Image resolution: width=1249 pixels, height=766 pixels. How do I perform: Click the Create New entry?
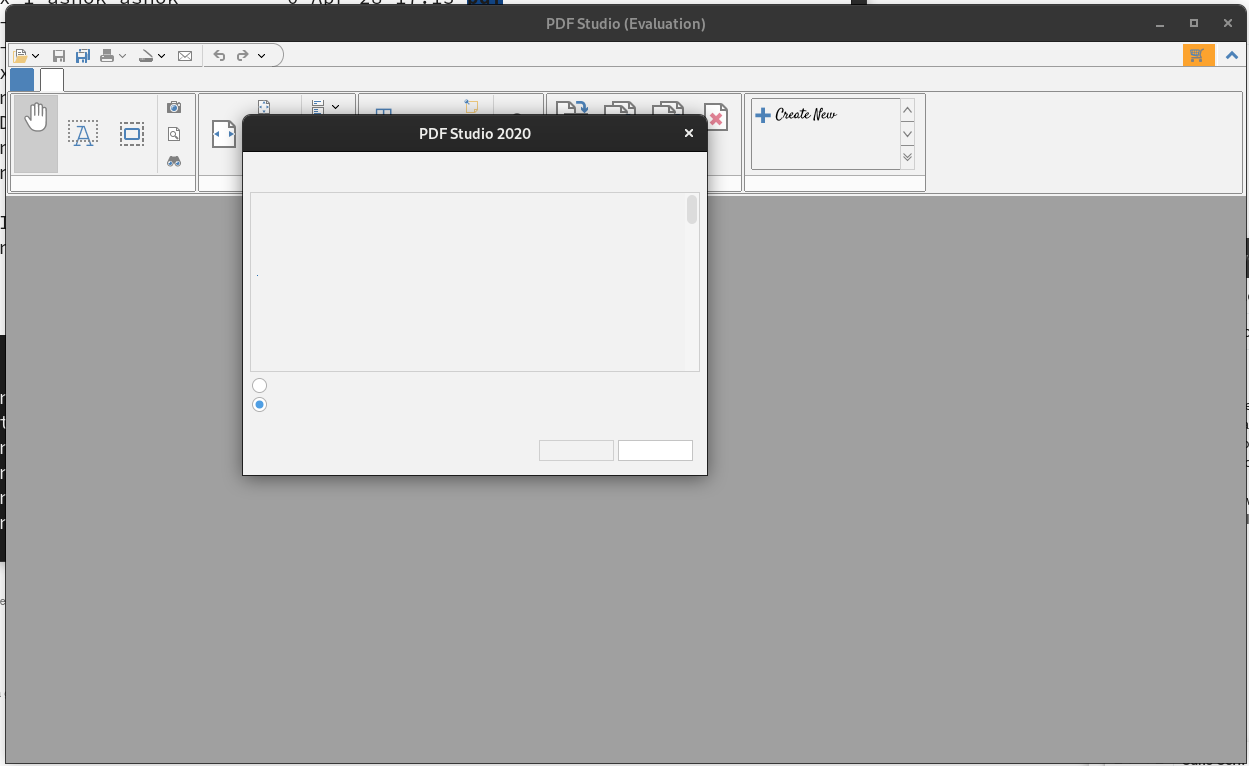(x=795, y=115)
